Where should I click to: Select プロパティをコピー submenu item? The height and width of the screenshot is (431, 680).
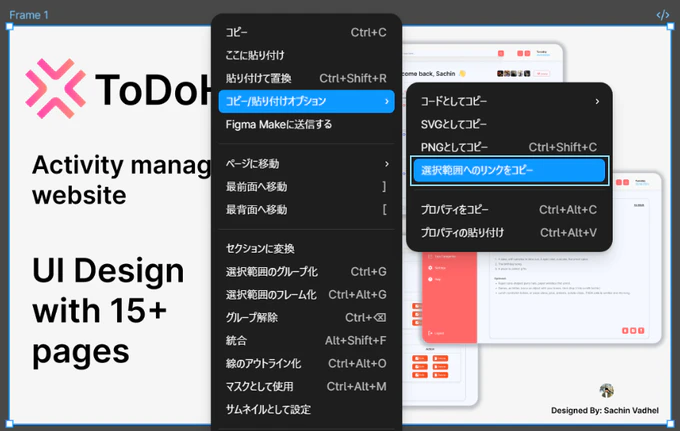pos(509,210)
